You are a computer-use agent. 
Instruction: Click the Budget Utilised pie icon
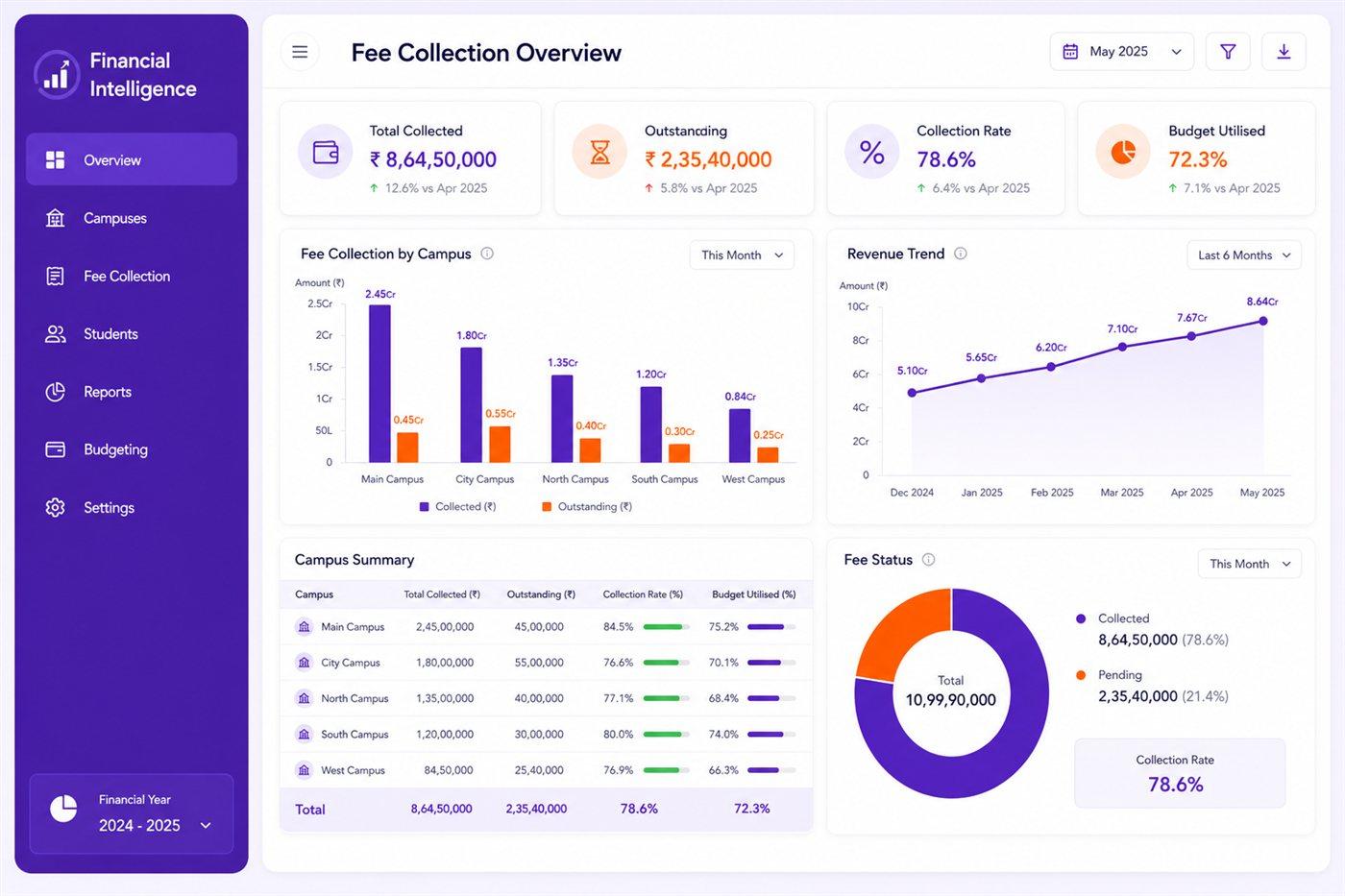tap(1123, 152)
